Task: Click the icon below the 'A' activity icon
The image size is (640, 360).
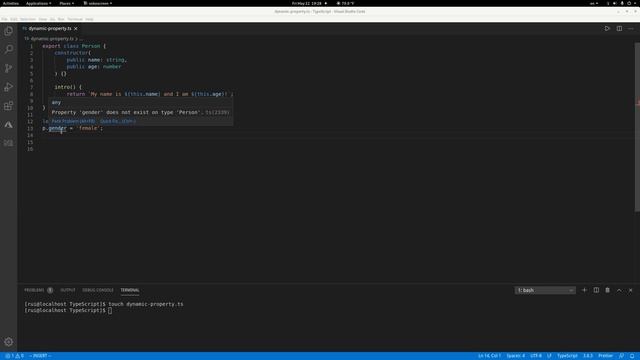Action: coord(9,143)
